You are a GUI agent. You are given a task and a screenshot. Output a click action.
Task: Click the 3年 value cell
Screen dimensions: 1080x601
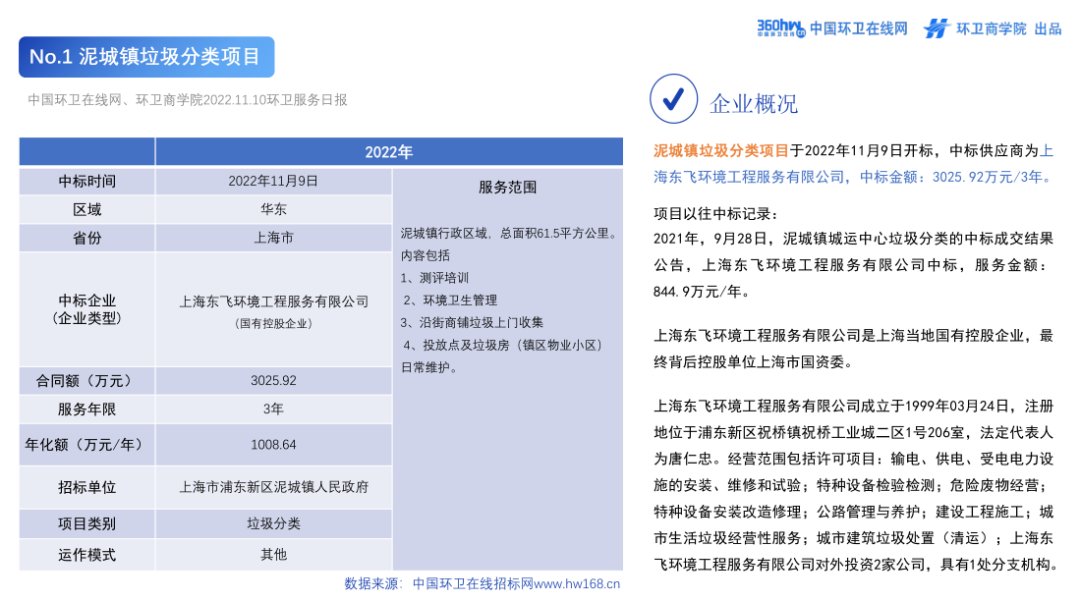pos(273,409)
